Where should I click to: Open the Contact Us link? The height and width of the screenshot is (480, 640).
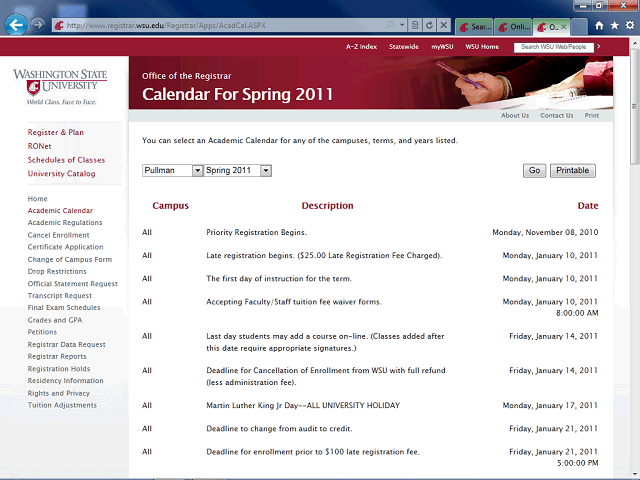(557, 116)
